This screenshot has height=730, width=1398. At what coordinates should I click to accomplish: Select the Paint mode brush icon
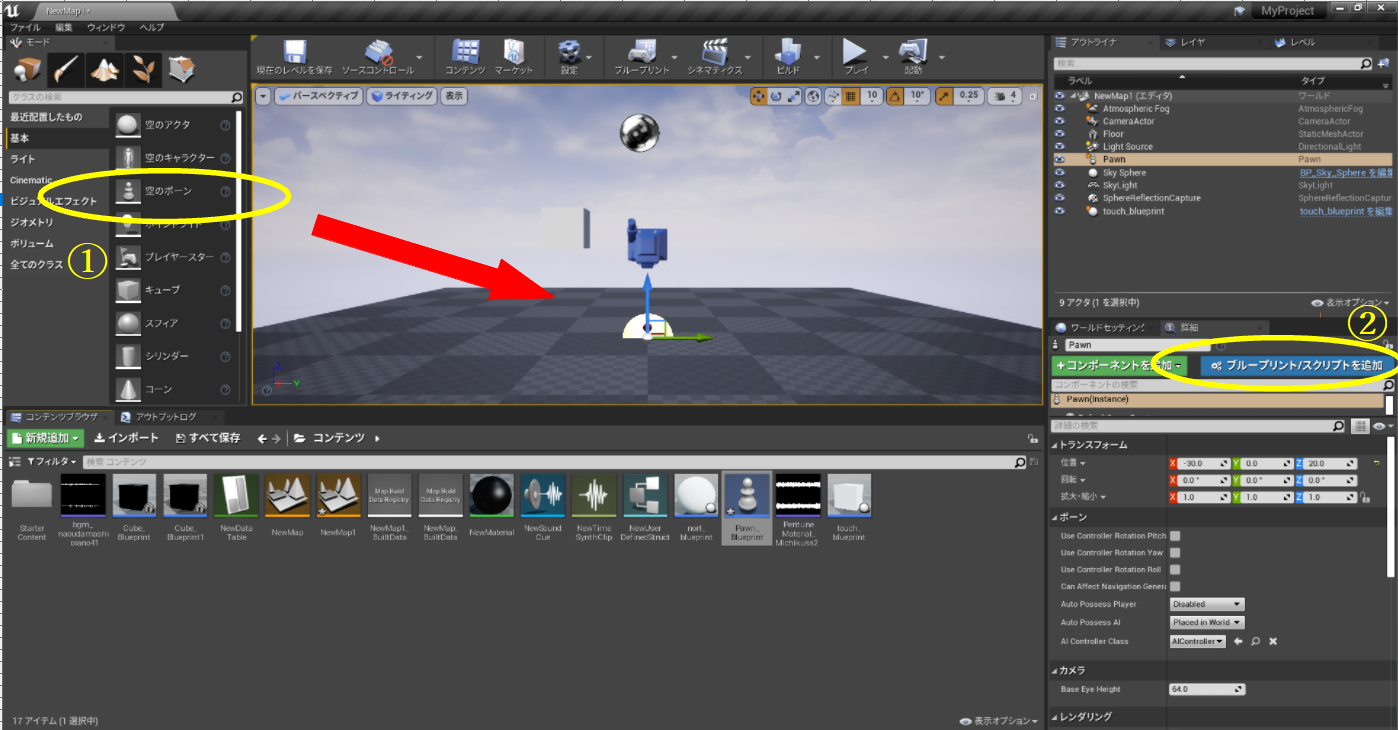pos(66,70)
